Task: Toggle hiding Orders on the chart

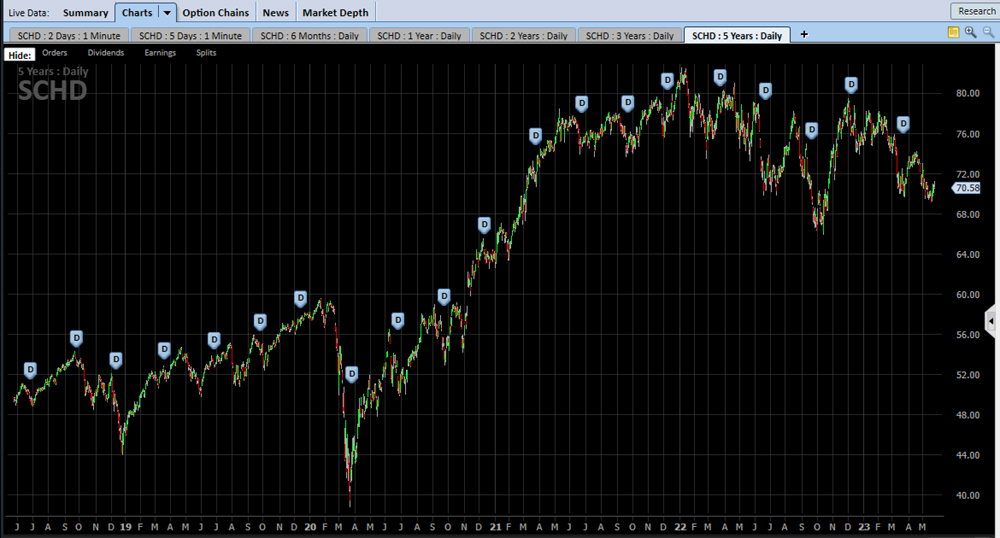Action: point(55,53)
